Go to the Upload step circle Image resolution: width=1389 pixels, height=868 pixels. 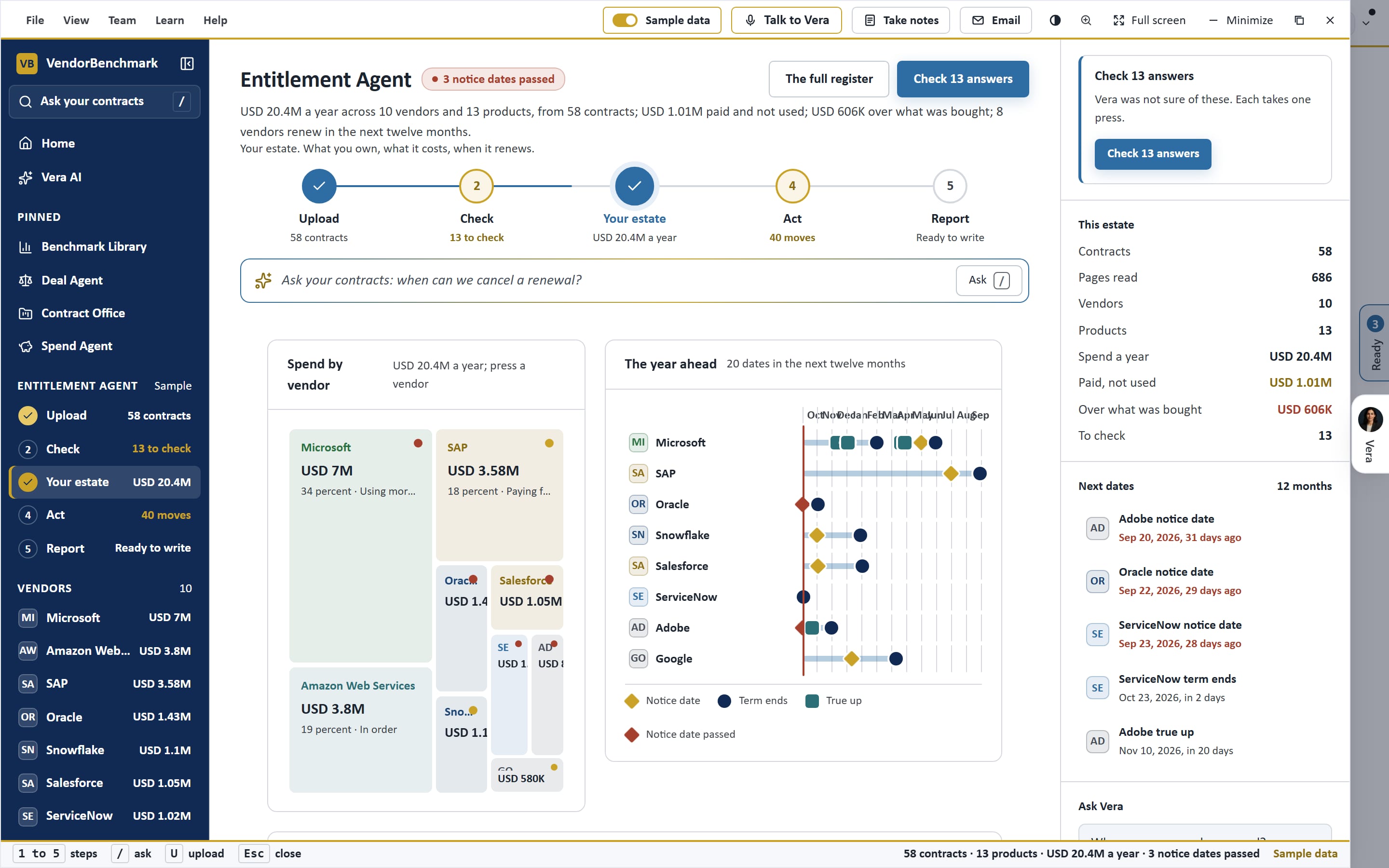pyautogui.click(x=319, y=186)
